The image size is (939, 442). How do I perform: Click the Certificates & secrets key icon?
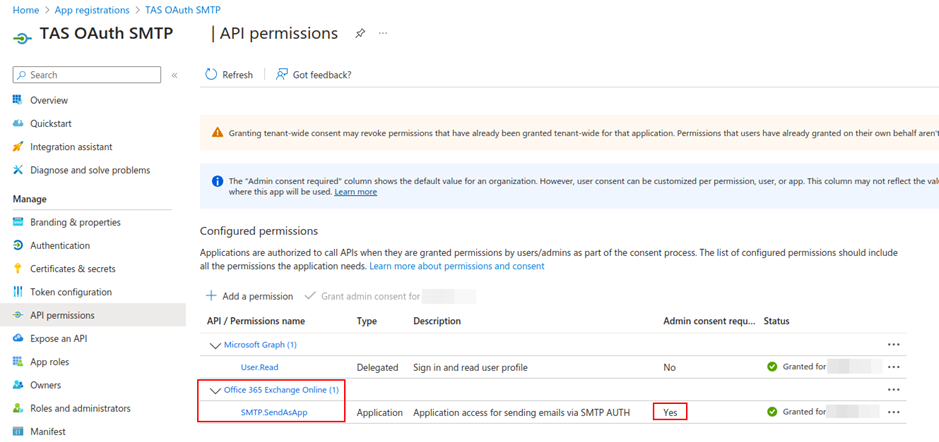point(18,269)
